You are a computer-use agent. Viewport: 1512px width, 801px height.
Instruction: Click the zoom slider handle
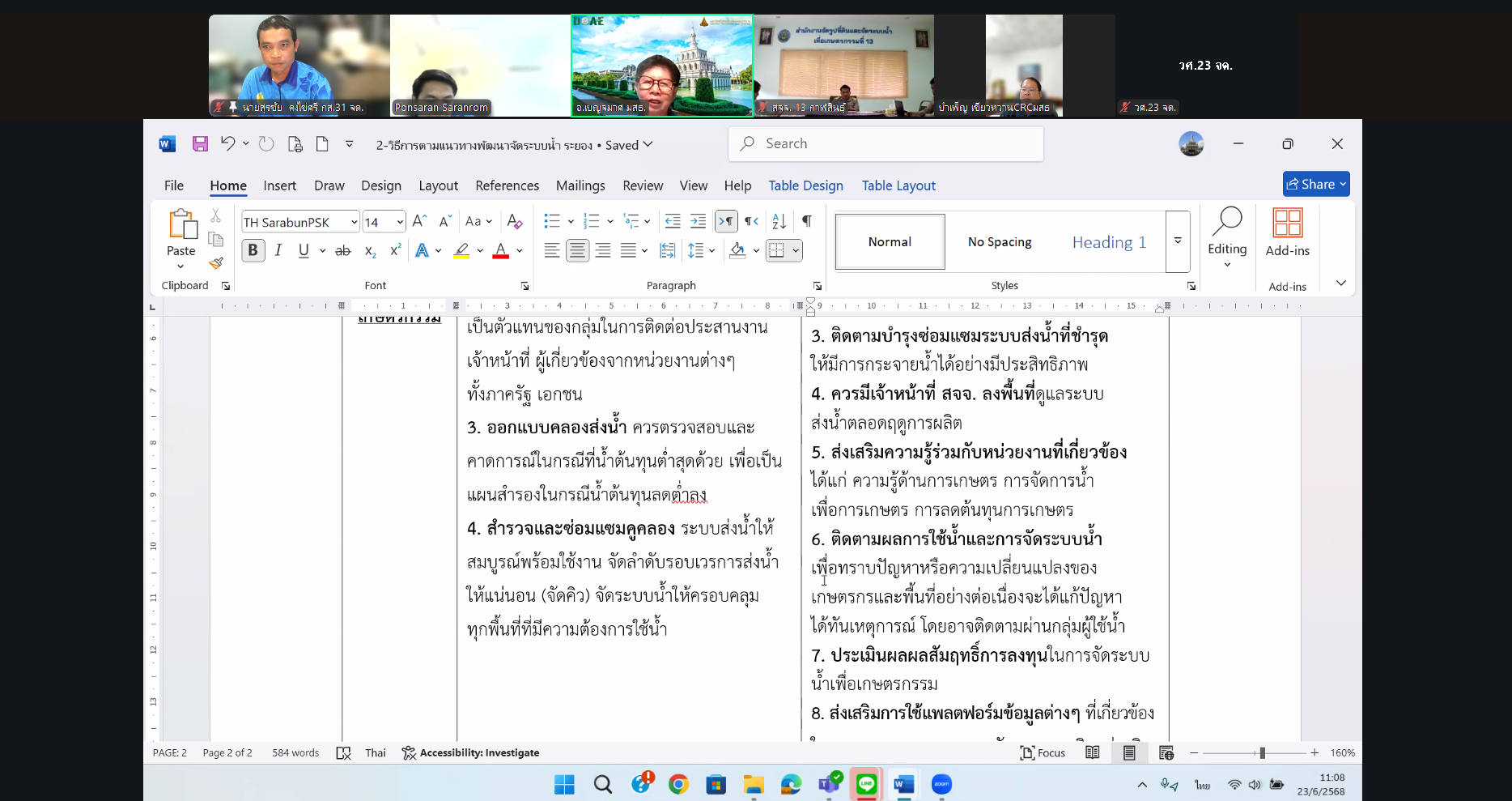pos(1262,752)
